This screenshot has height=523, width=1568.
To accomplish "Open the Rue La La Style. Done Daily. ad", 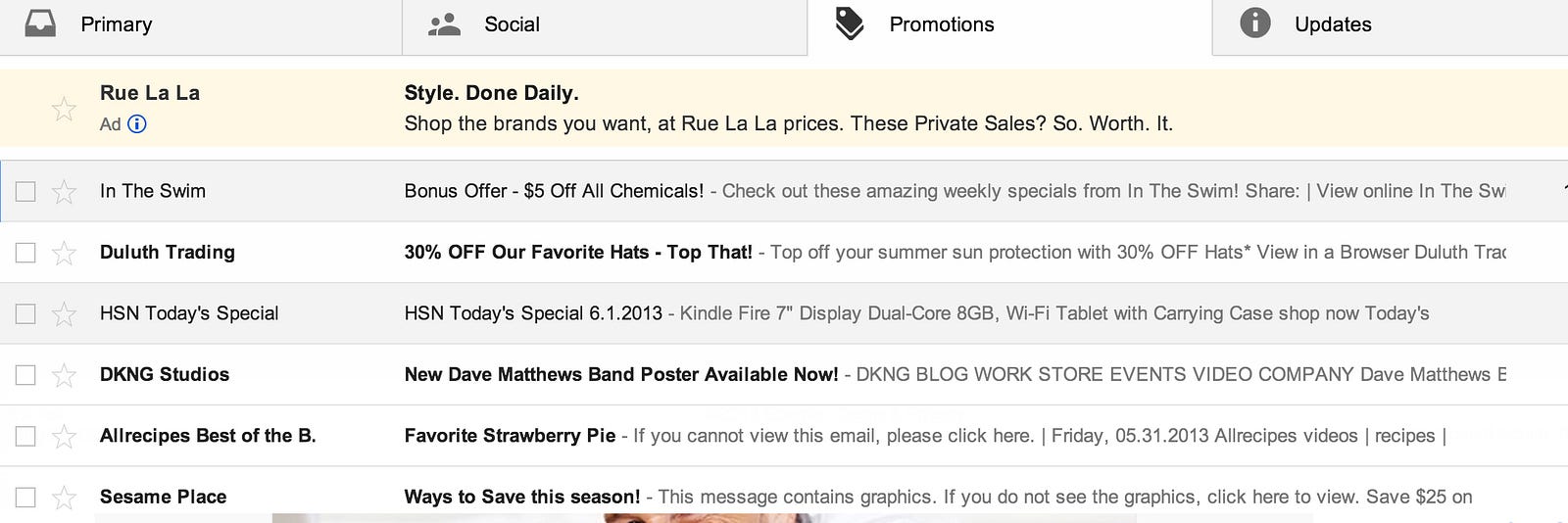I will click(490, 94).
